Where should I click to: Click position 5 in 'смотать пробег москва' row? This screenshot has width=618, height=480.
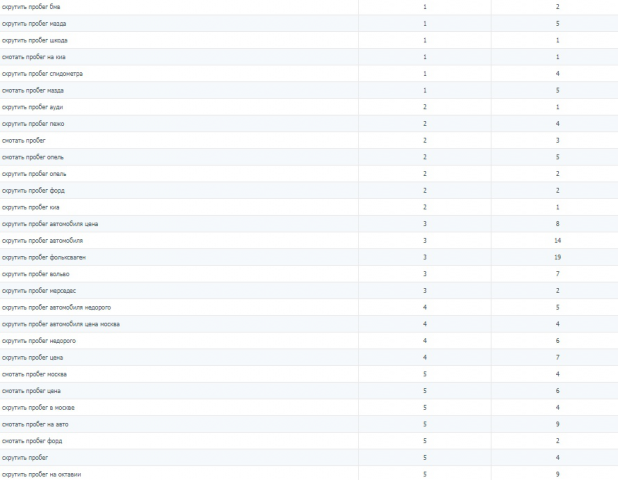(425, 374)
